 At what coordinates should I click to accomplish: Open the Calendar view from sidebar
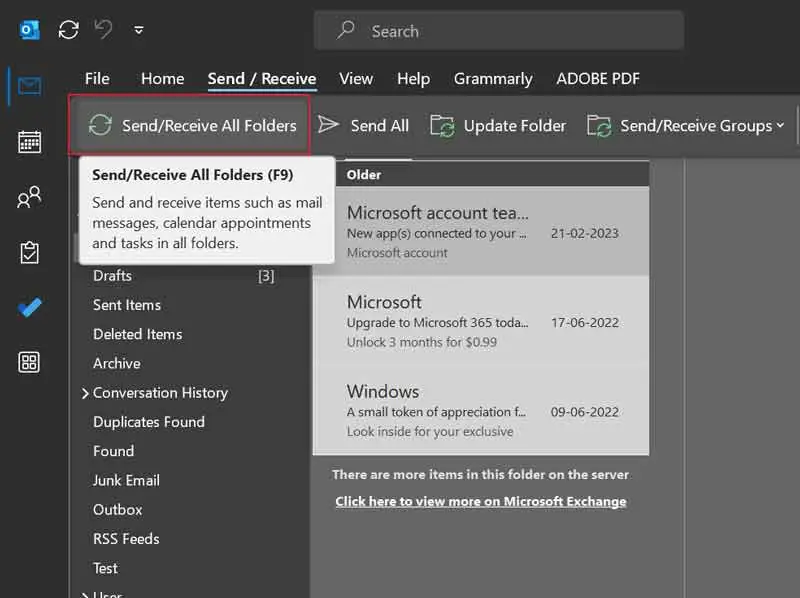pos(30,142)
